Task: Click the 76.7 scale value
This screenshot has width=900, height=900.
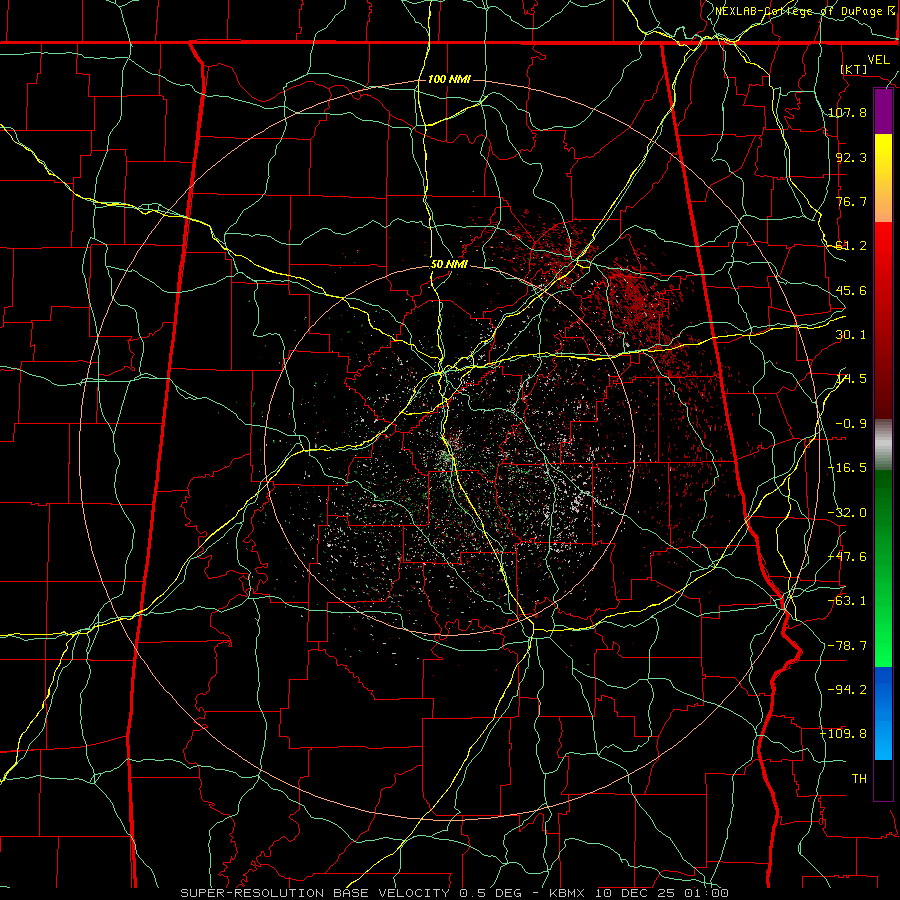Action: [x=851, y=201]
